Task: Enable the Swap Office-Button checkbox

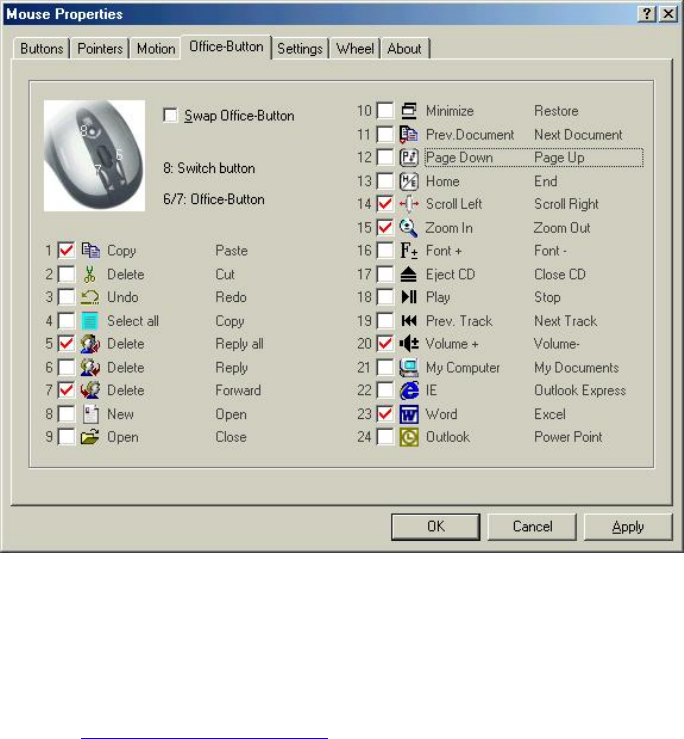Action: (170, 115)
